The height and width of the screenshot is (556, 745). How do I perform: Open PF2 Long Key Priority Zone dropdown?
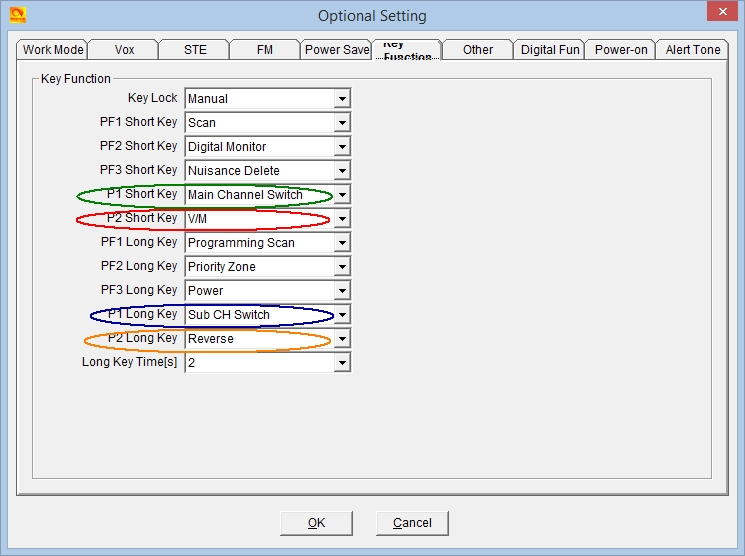[x=342, y=267]
